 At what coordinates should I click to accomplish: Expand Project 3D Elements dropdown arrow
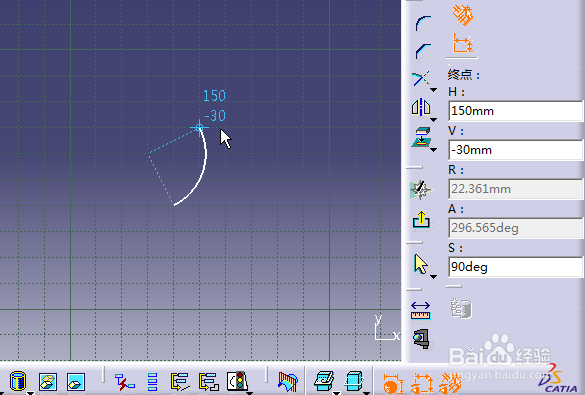tap(433, 150)
